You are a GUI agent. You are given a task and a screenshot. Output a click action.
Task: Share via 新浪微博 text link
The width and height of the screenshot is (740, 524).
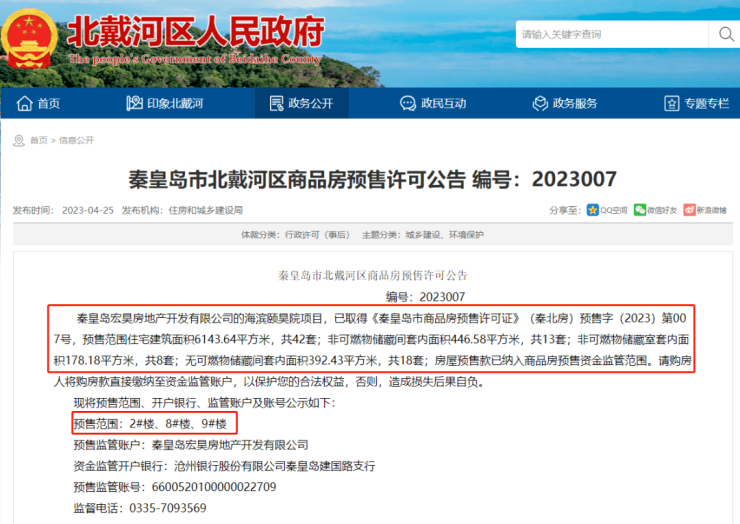point(712,210)
